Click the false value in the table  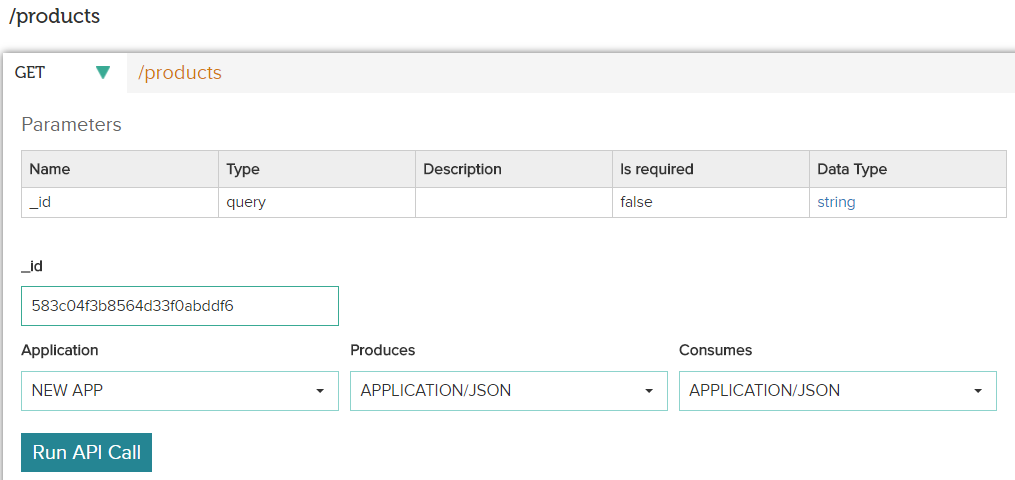(x=636, y=202)
